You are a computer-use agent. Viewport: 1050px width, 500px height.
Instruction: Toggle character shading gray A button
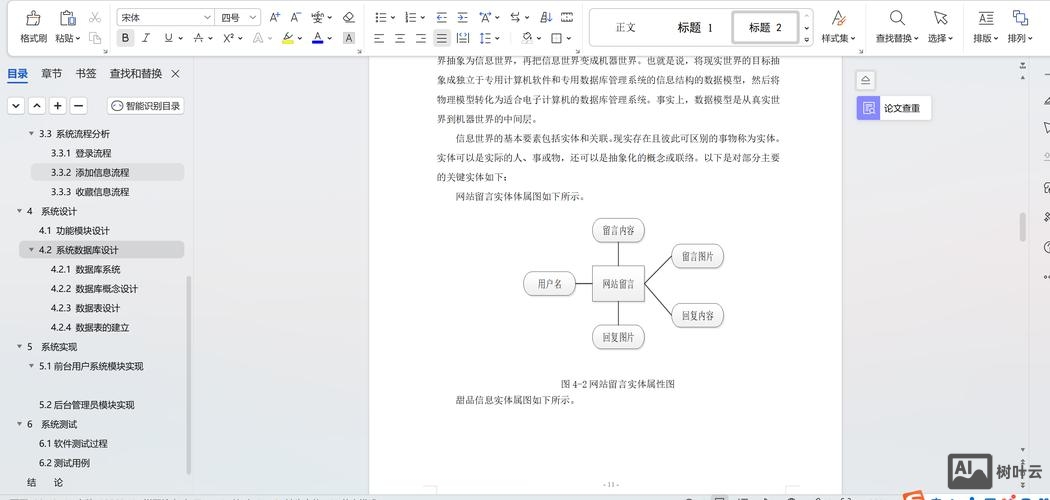coord(348,38)
